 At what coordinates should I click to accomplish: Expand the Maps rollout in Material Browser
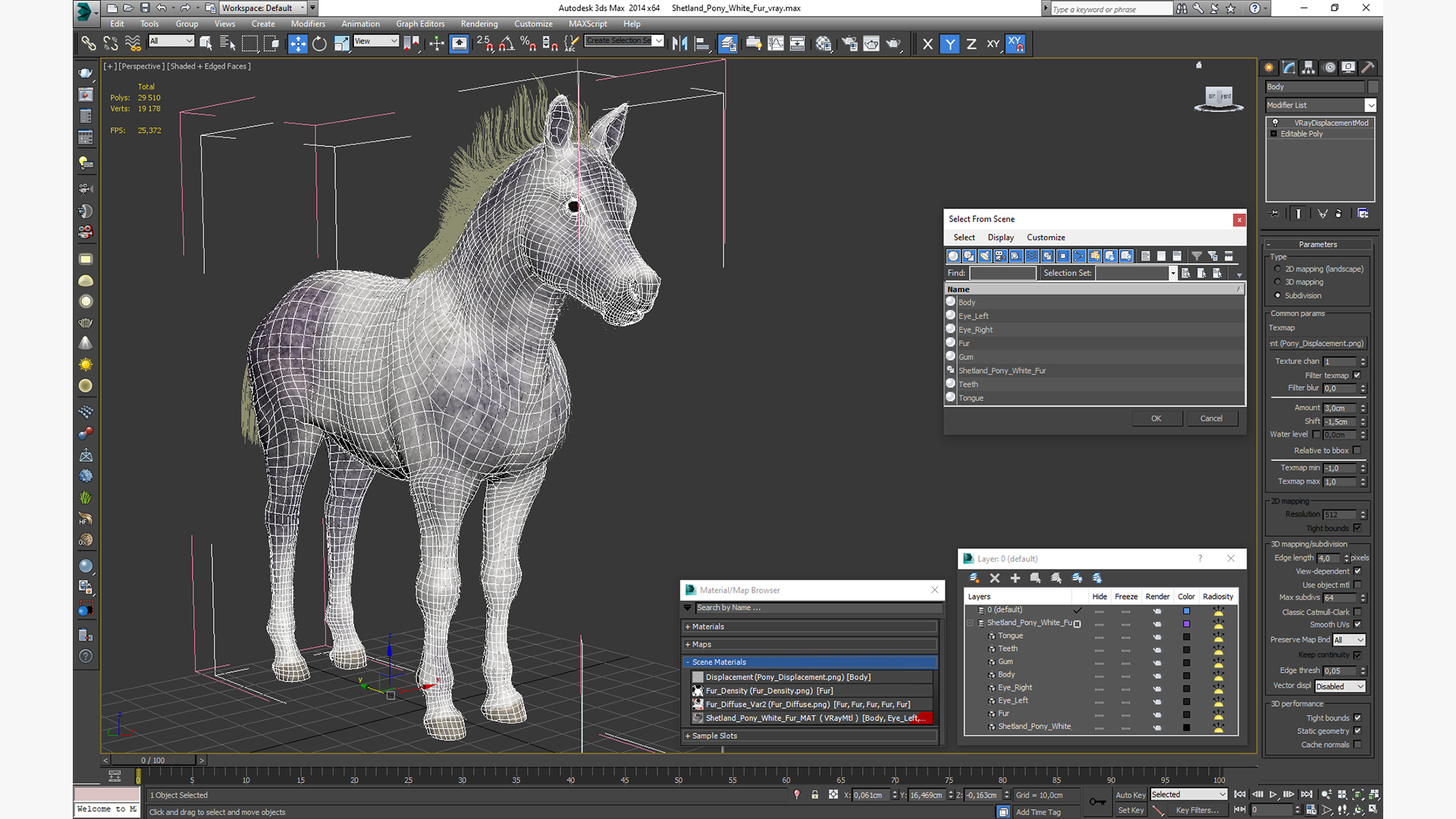pos(810,645)
